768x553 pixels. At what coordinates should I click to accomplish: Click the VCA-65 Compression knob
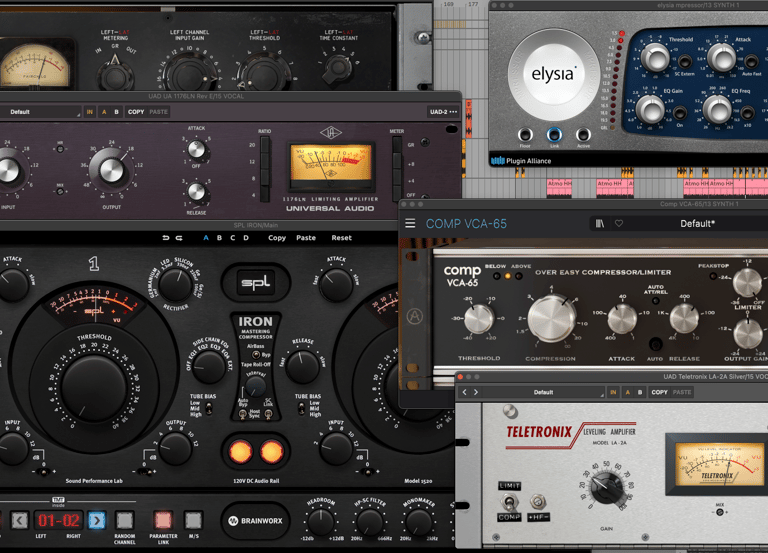pyautogui.click(x=551, y=319)
